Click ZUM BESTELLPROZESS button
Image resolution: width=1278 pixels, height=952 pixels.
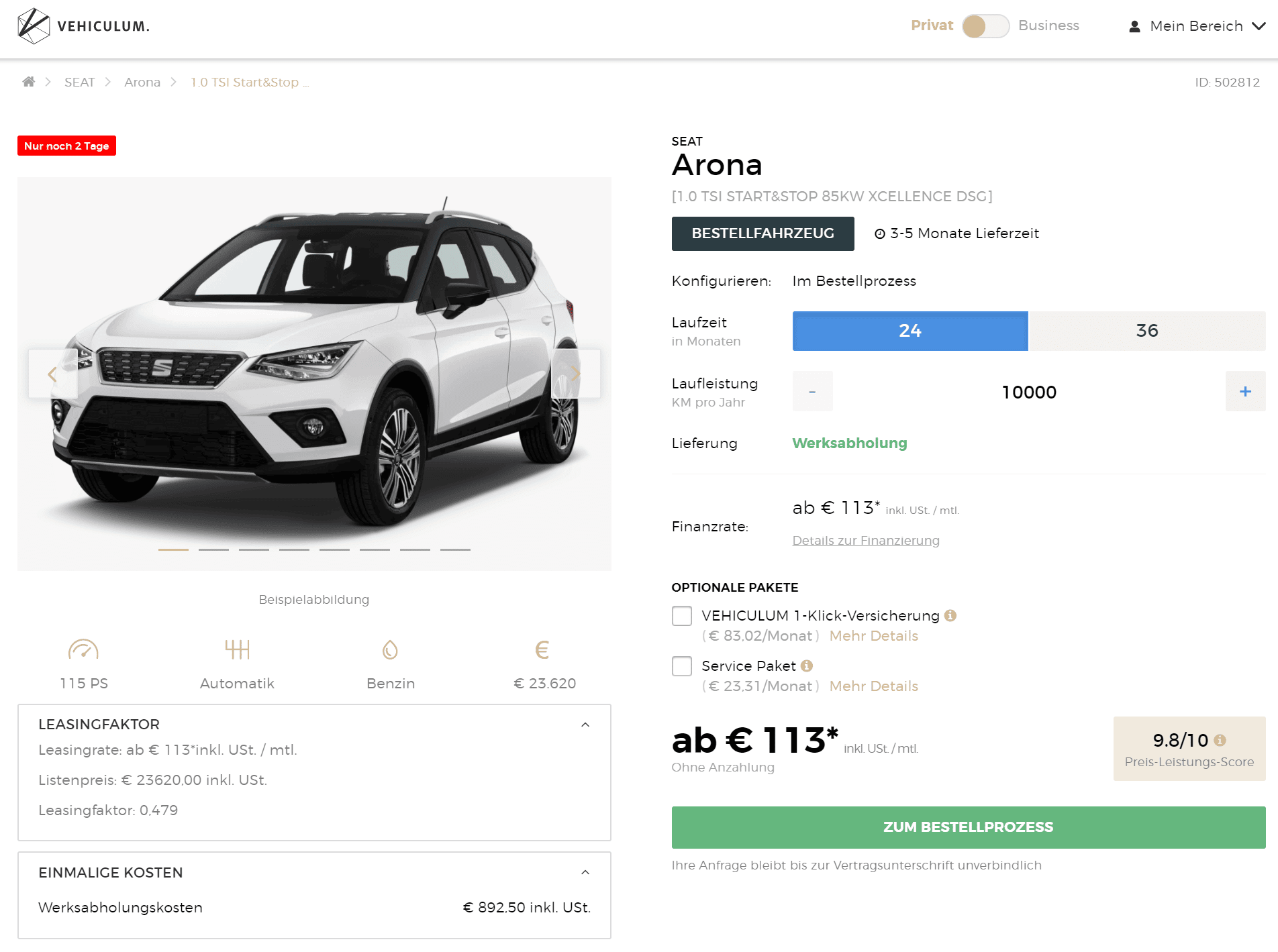click(969, 827)
